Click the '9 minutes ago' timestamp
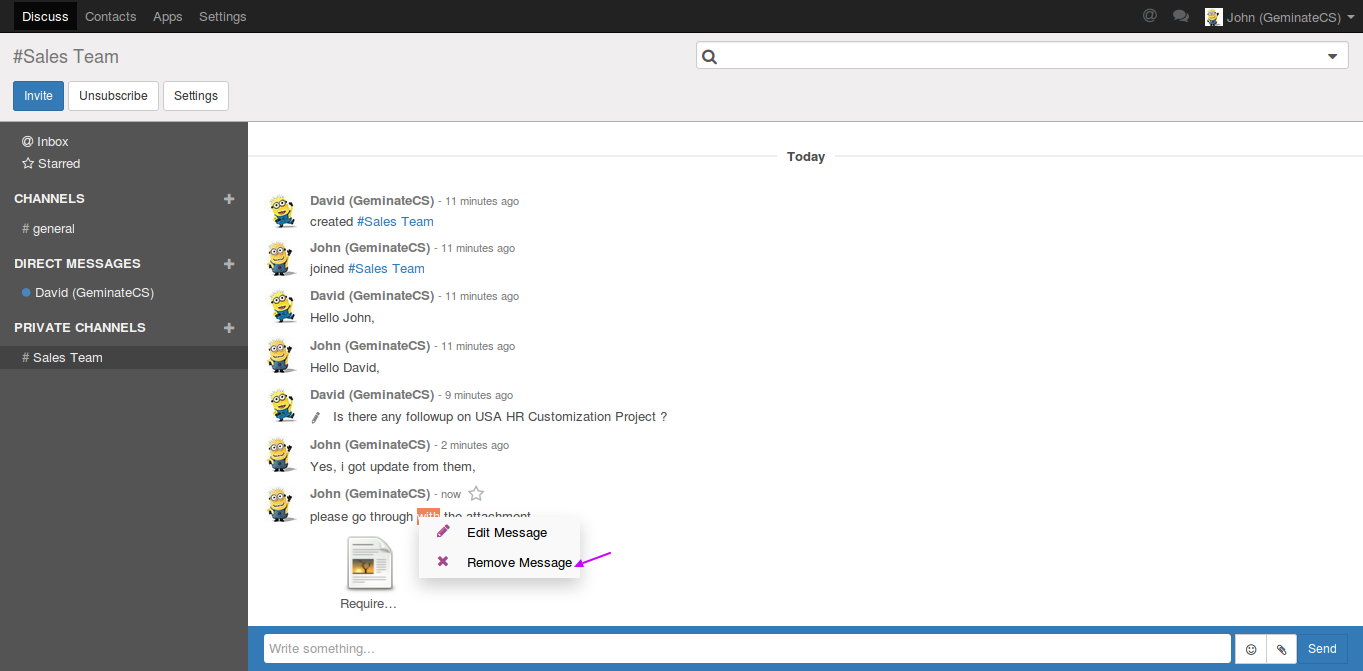The width and height of the screenshot is (1363, 671). 479,395
